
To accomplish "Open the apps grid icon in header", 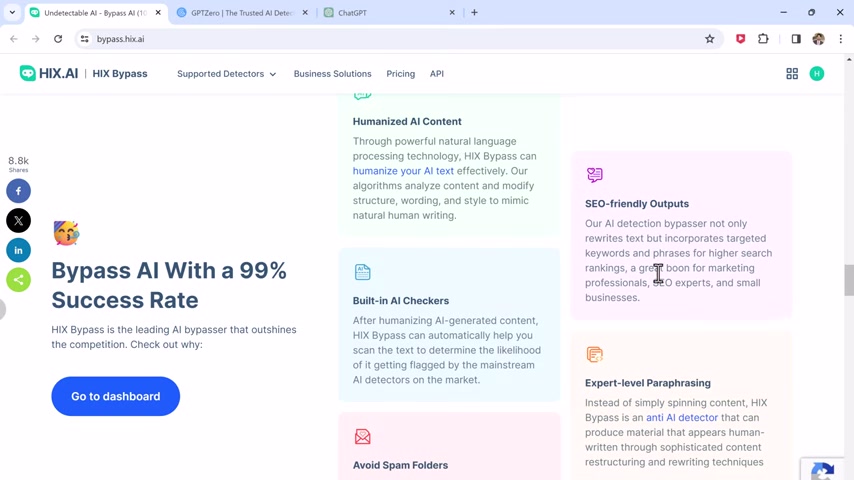I will pos(792,74).
